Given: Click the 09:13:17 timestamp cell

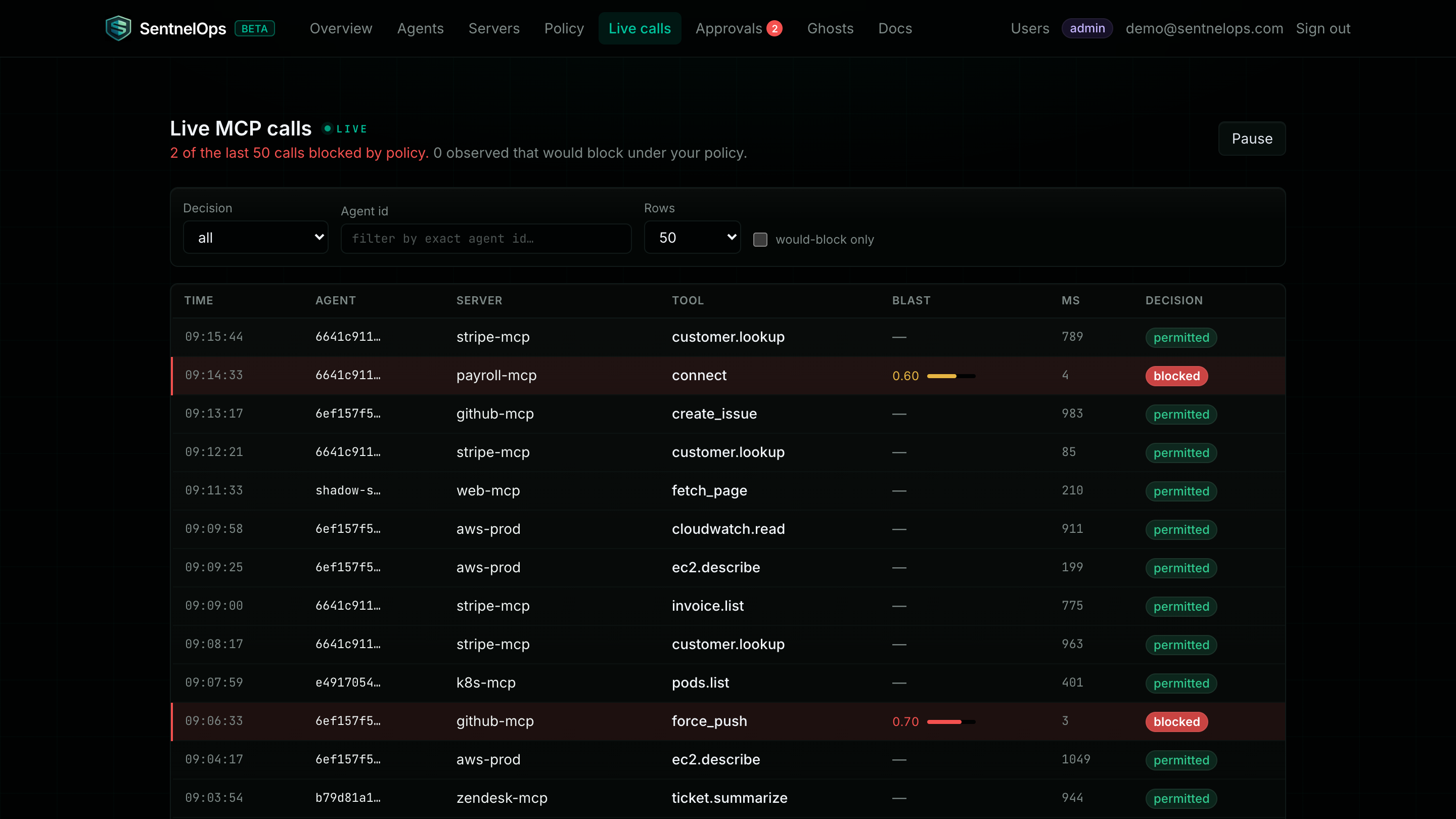Looking at the screenshot, I should point(214,414).
